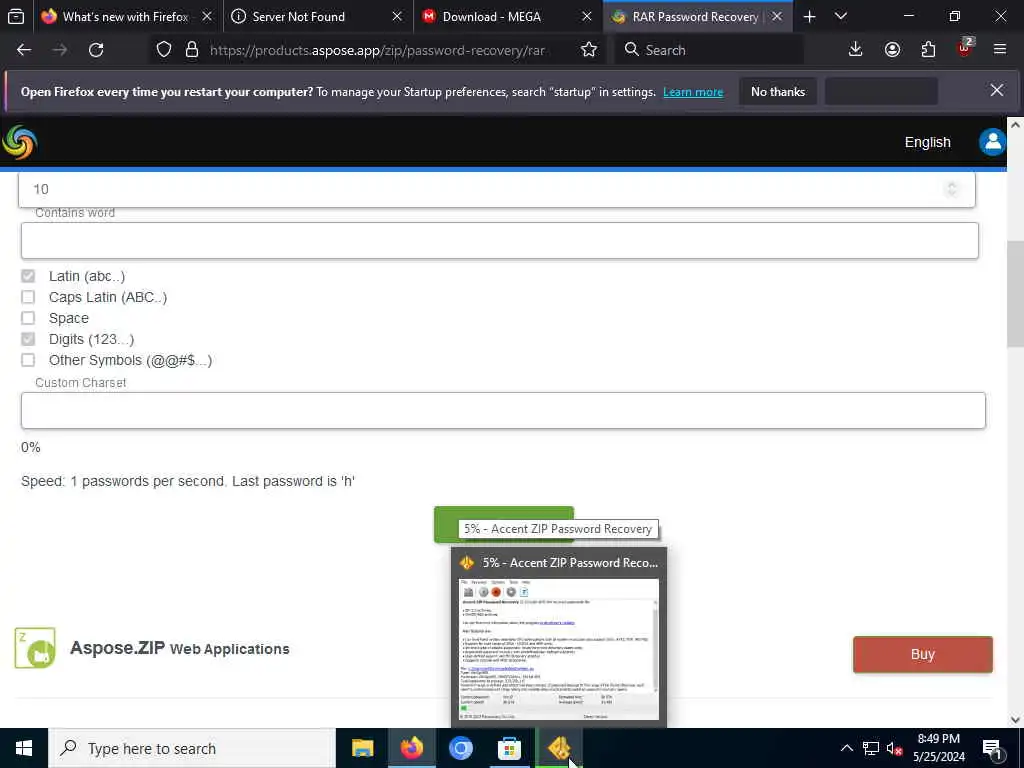
Task: Open the Firefox hamburger menu
Action: (x=1000, y=50)
